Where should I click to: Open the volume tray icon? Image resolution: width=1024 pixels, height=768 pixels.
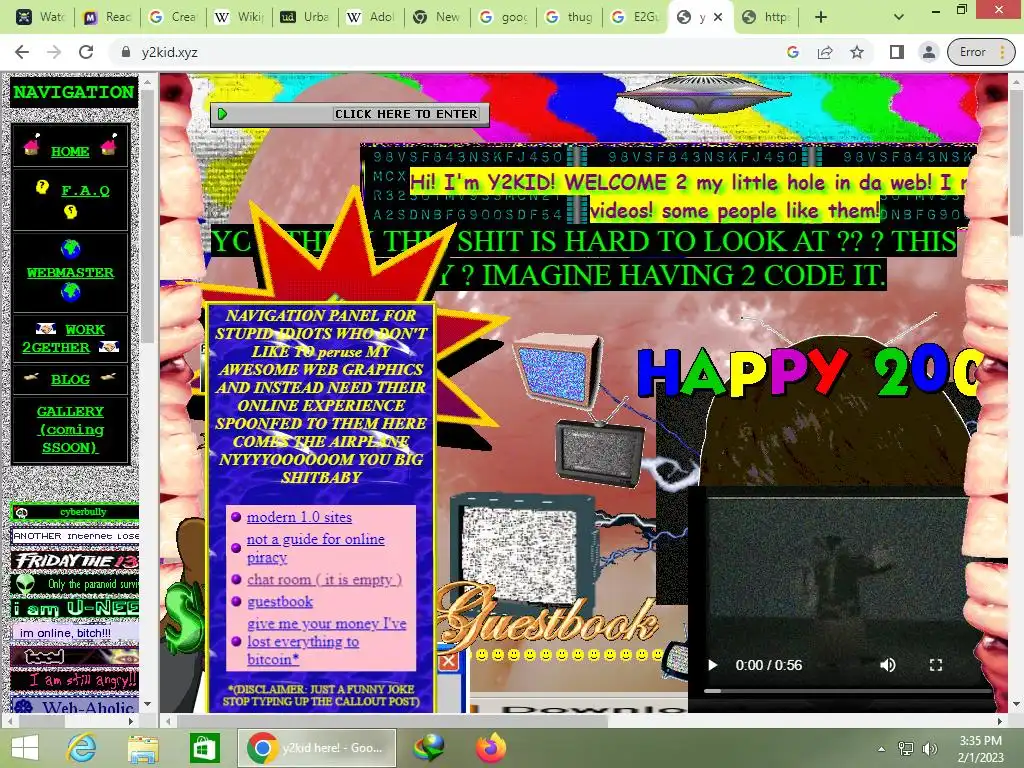(x=929, y=749)
